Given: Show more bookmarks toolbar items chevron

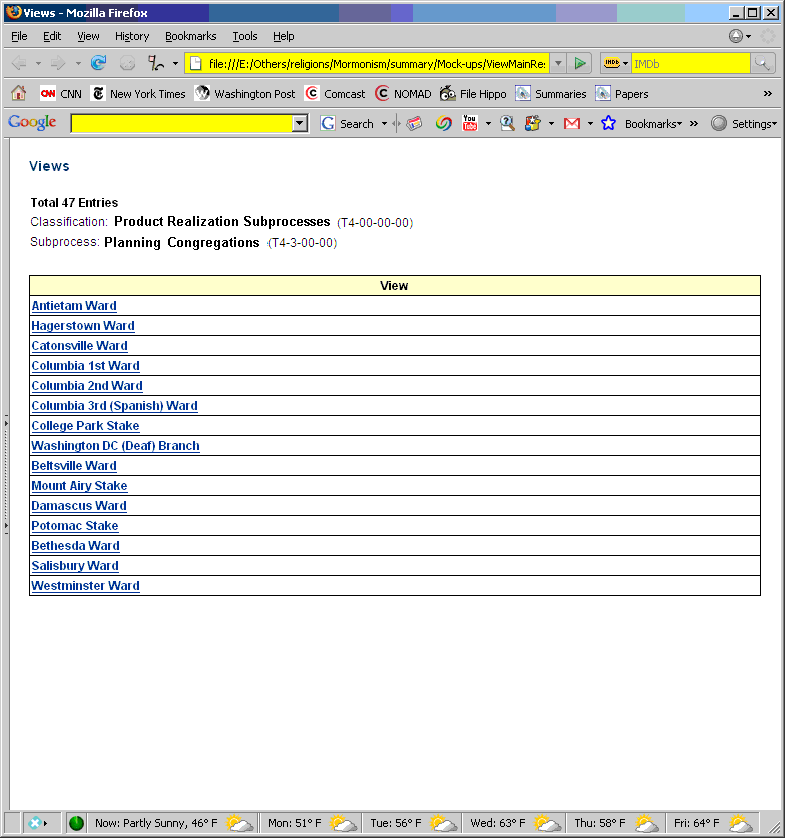Looking at the screenshot, I should tap(767, 94).
